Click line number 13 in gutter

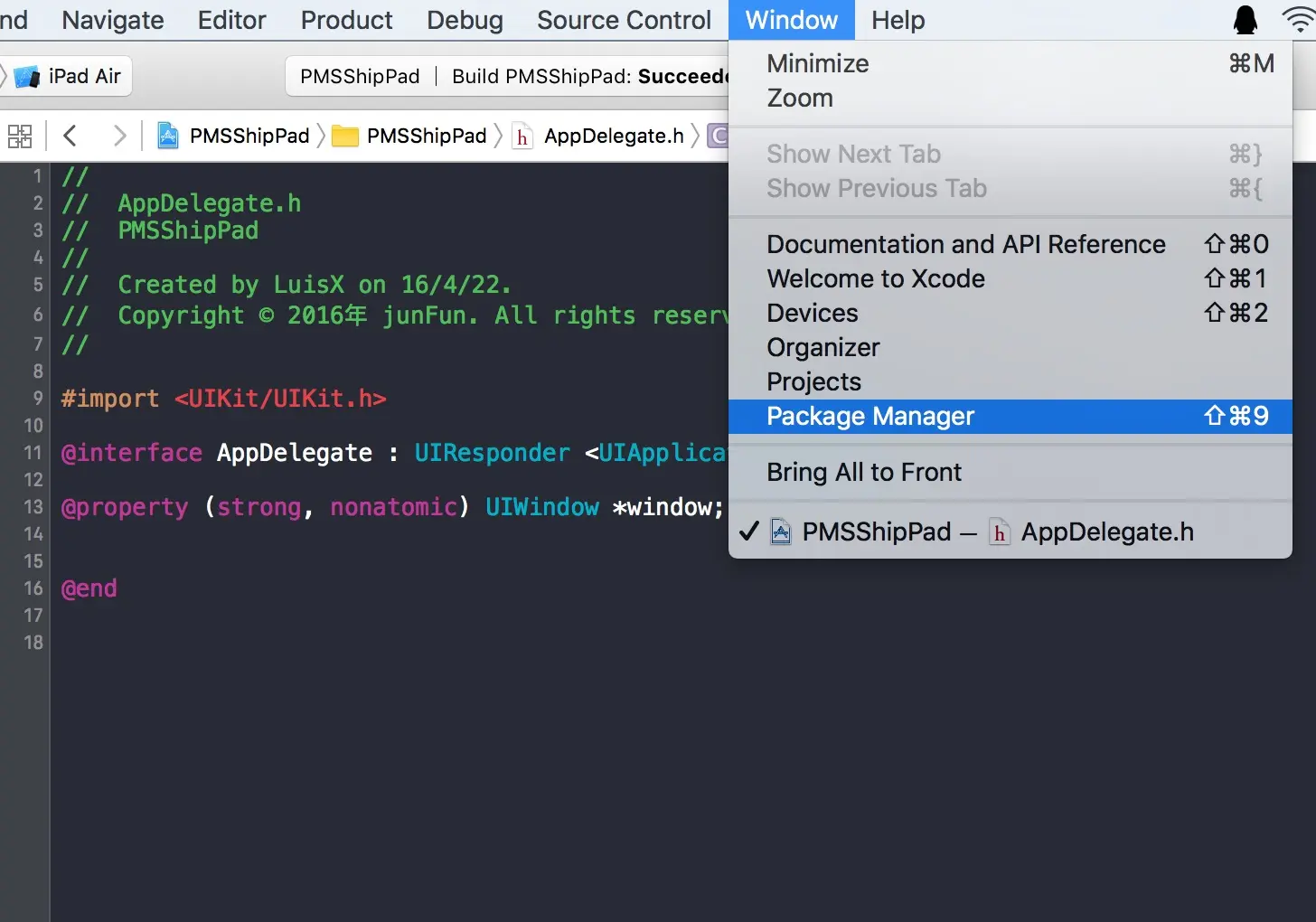pyautogui.click(x=33, y=506)
